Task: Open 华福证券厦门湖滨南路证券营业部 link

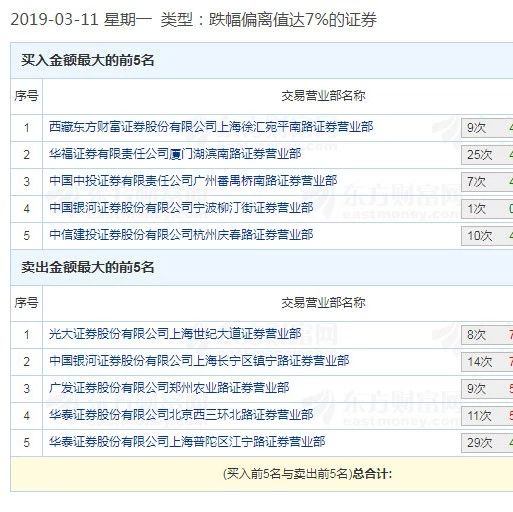Action: tap(175, 154)
